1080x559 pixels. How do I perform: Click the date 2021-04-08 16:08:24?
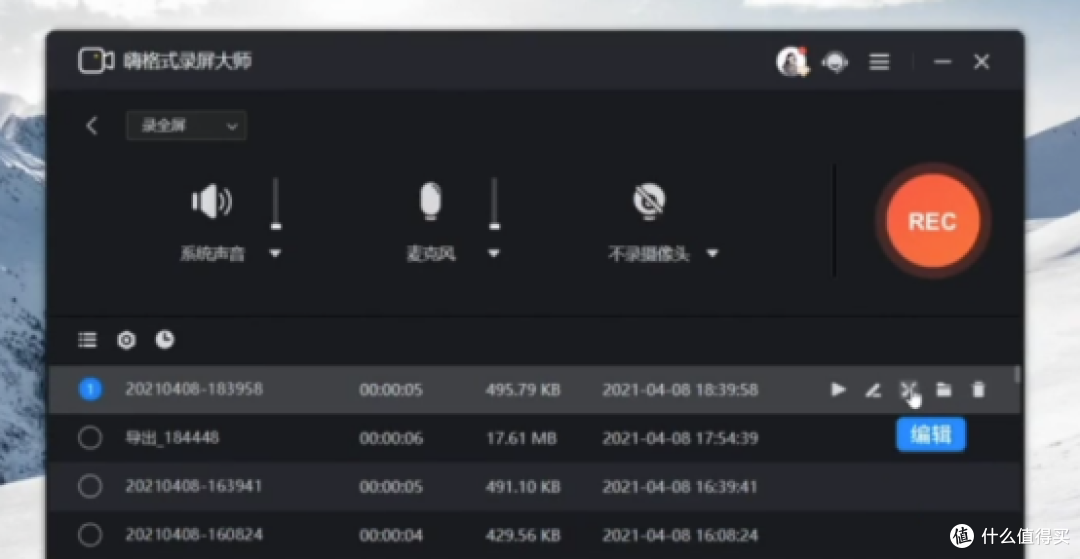[x=681, y=535]
